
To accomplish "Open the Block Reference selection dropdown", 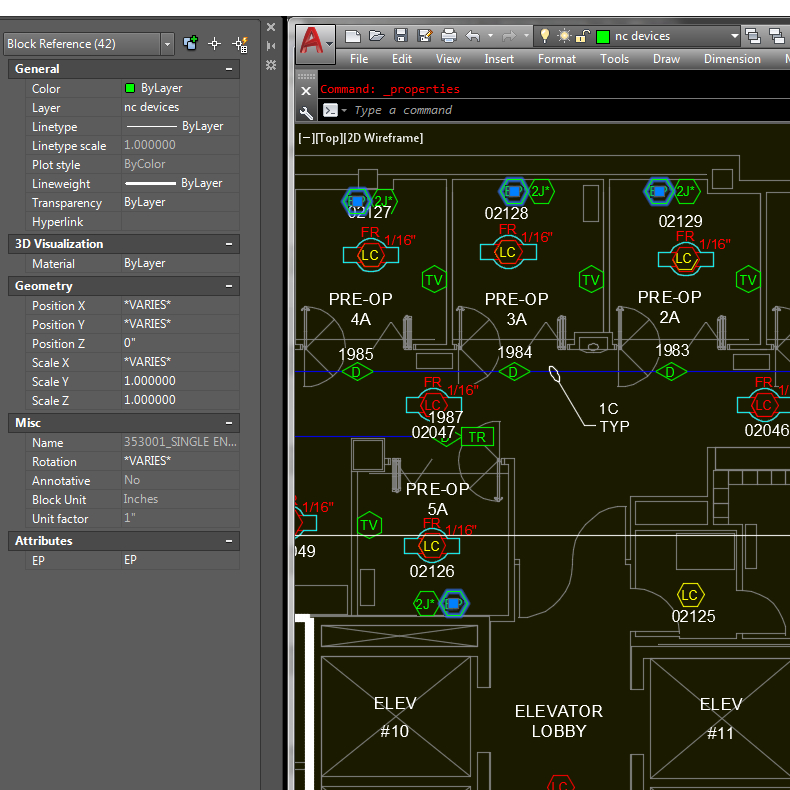I will pos(166,44).
